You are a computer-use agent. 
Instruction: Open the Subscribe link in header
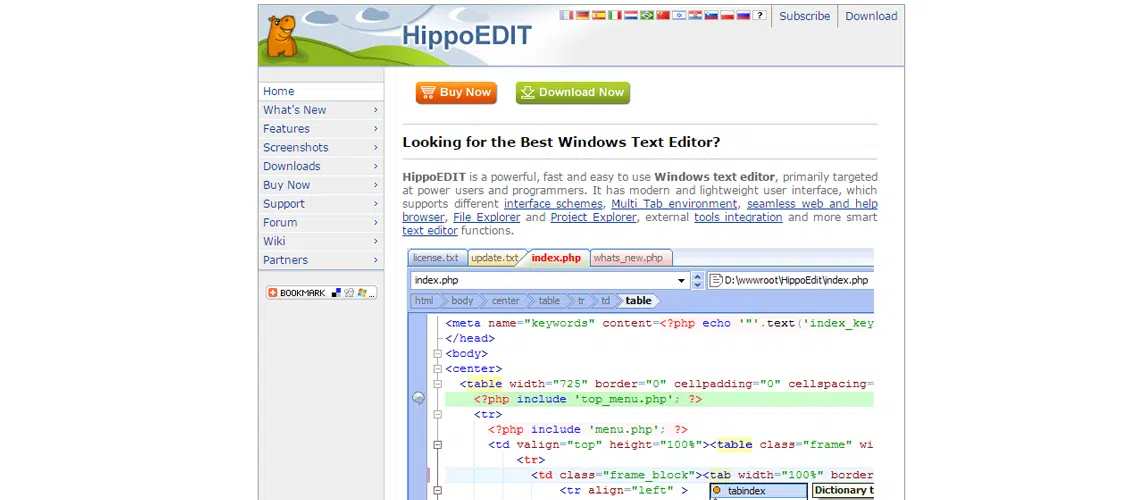[x=804, y=16]
